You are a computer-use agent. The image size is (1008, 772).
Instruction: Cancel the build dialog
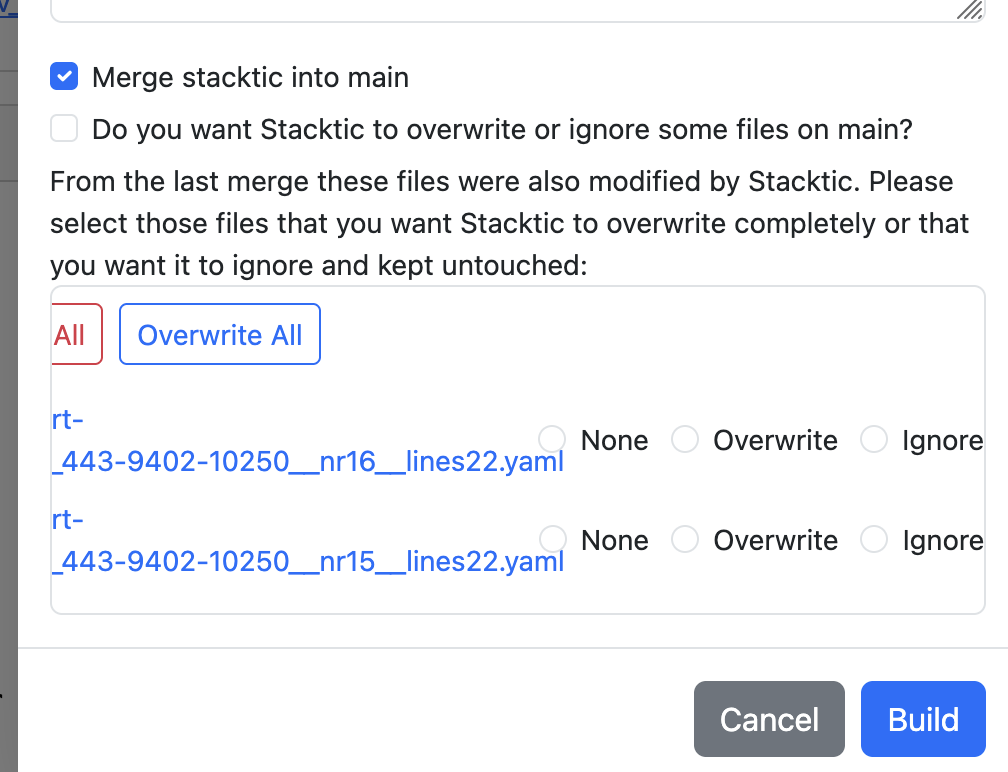point(769,719)
